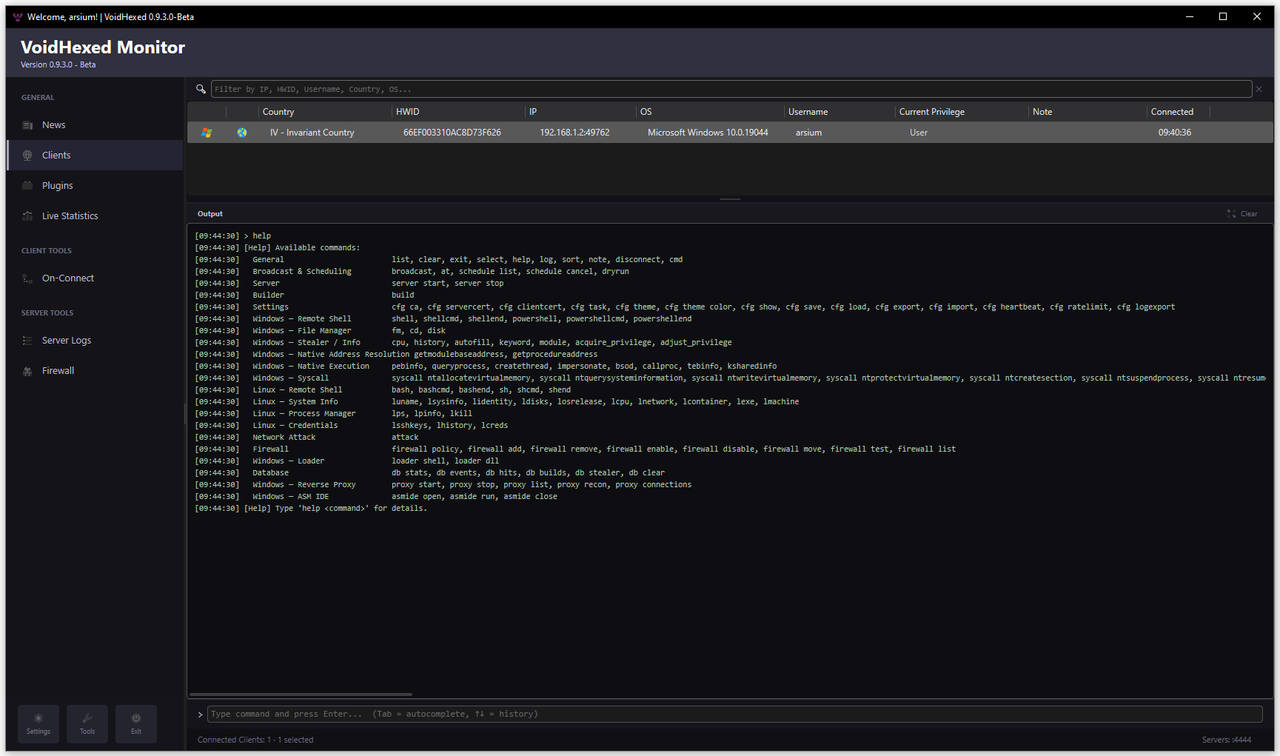Maximize the VoidHexed window

point(1222,17)
